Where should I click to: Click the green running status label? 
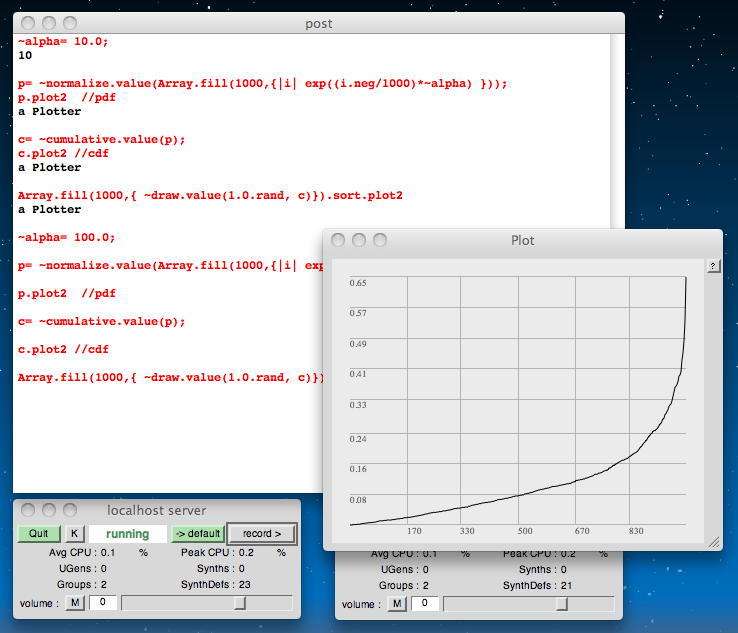128,534
